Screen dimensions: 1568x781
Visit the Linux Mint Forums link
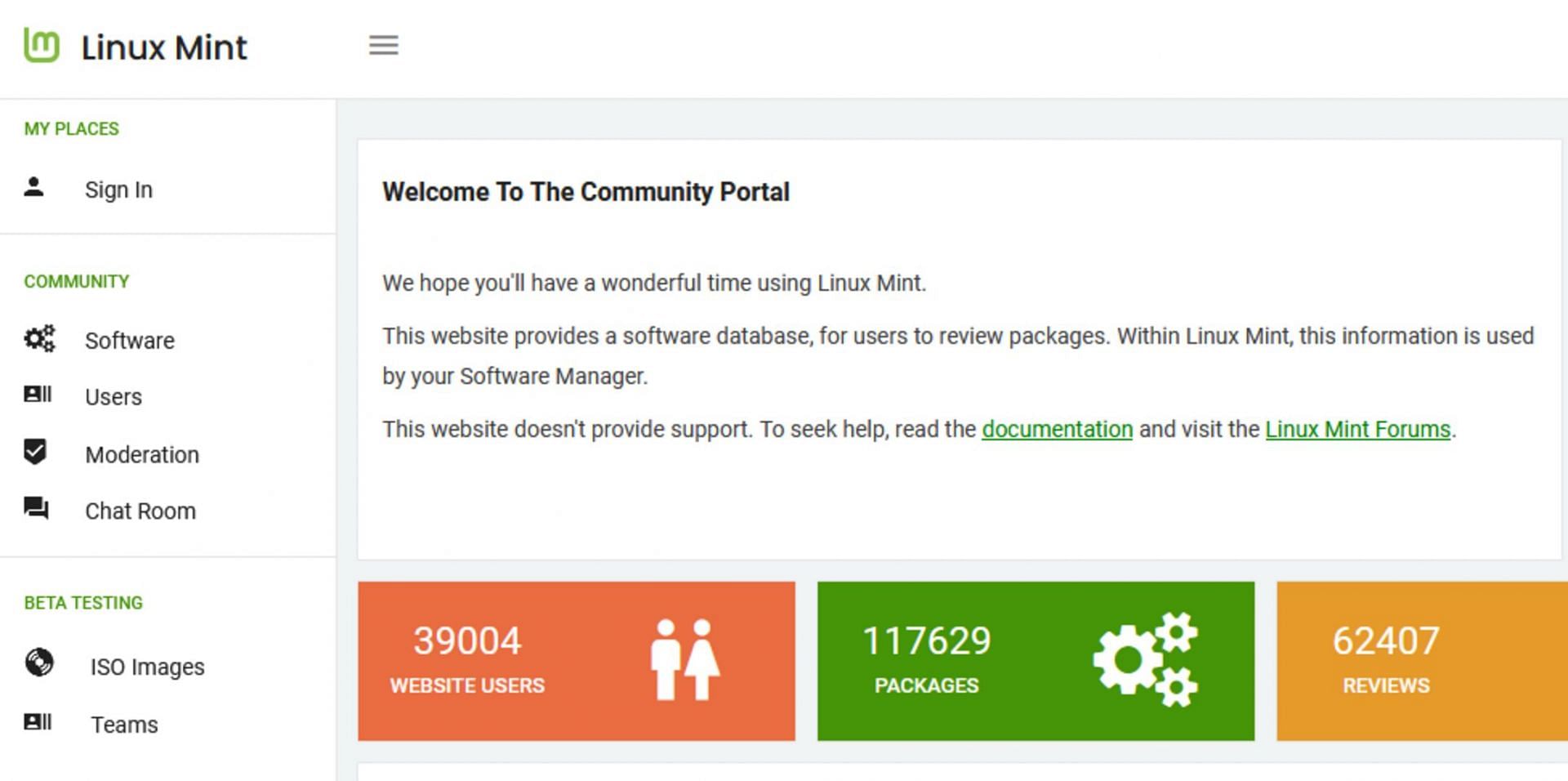[1357, 430]
